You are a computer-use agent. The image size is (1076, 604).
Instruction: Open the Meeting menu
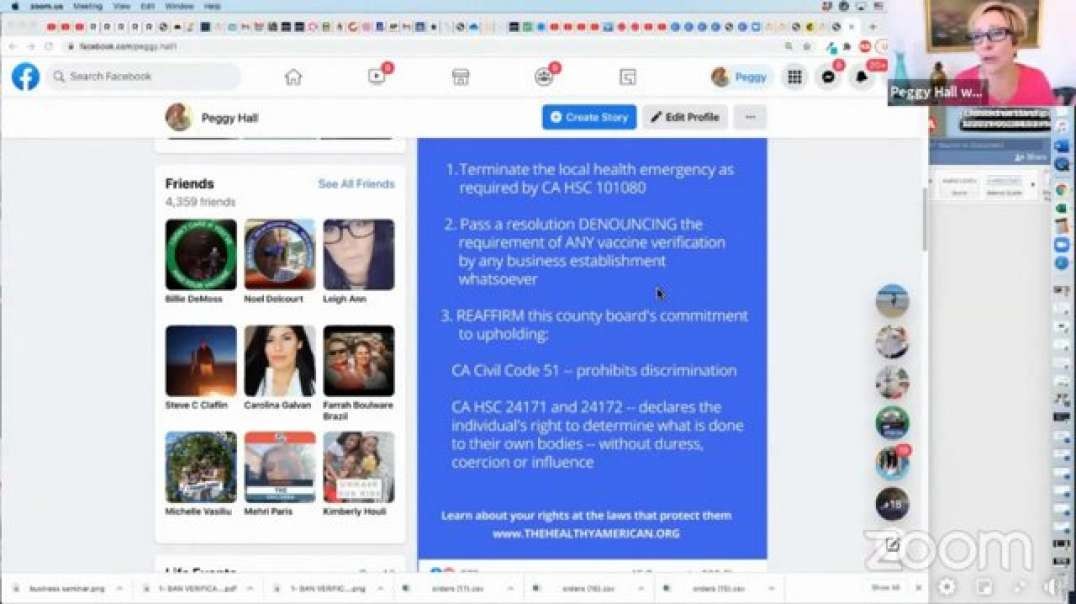(x=88, y=6)
